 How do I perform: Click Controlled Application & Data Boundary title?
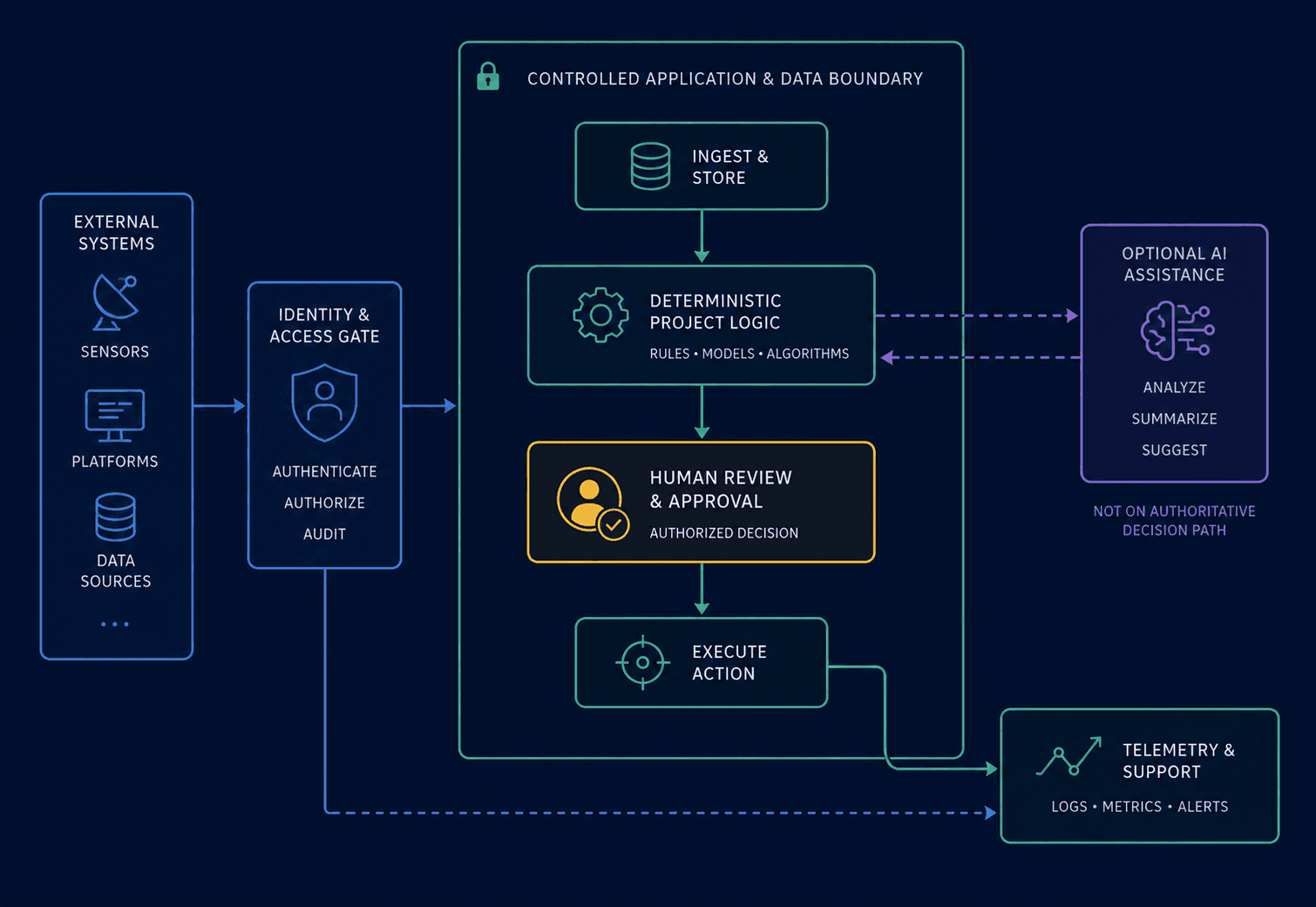[x=725, y=78]
